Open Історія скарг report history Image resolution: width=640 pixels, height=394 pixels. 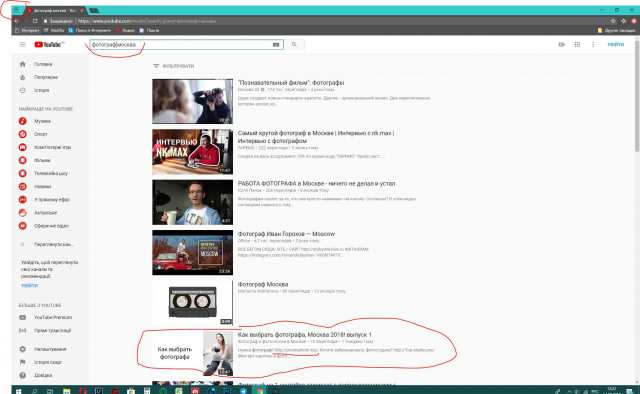[x=49, y=362]
